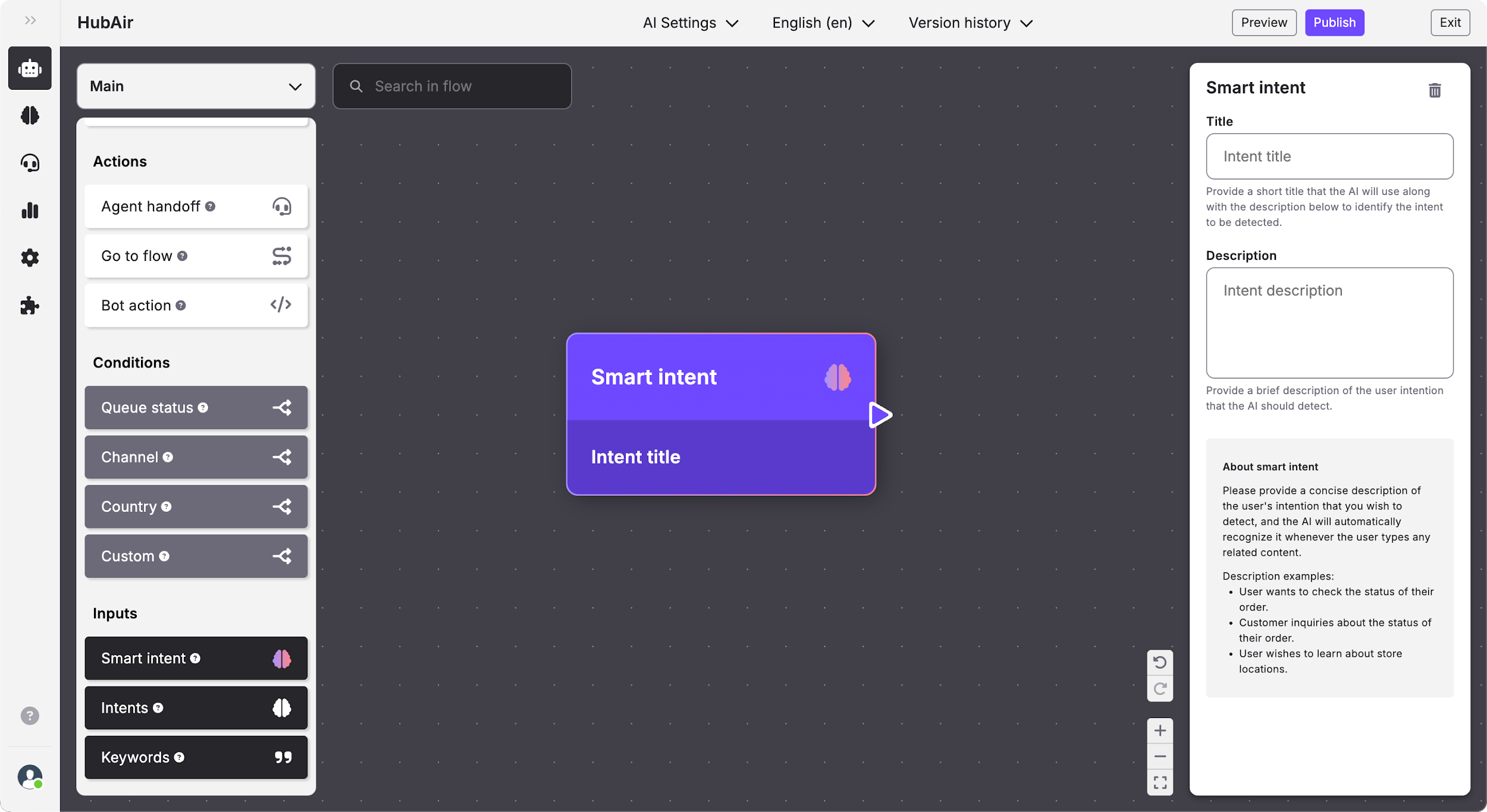This screenshot has width=1487, height=812.
Task: Click the Intent title input field
Action: [1329, 156]
